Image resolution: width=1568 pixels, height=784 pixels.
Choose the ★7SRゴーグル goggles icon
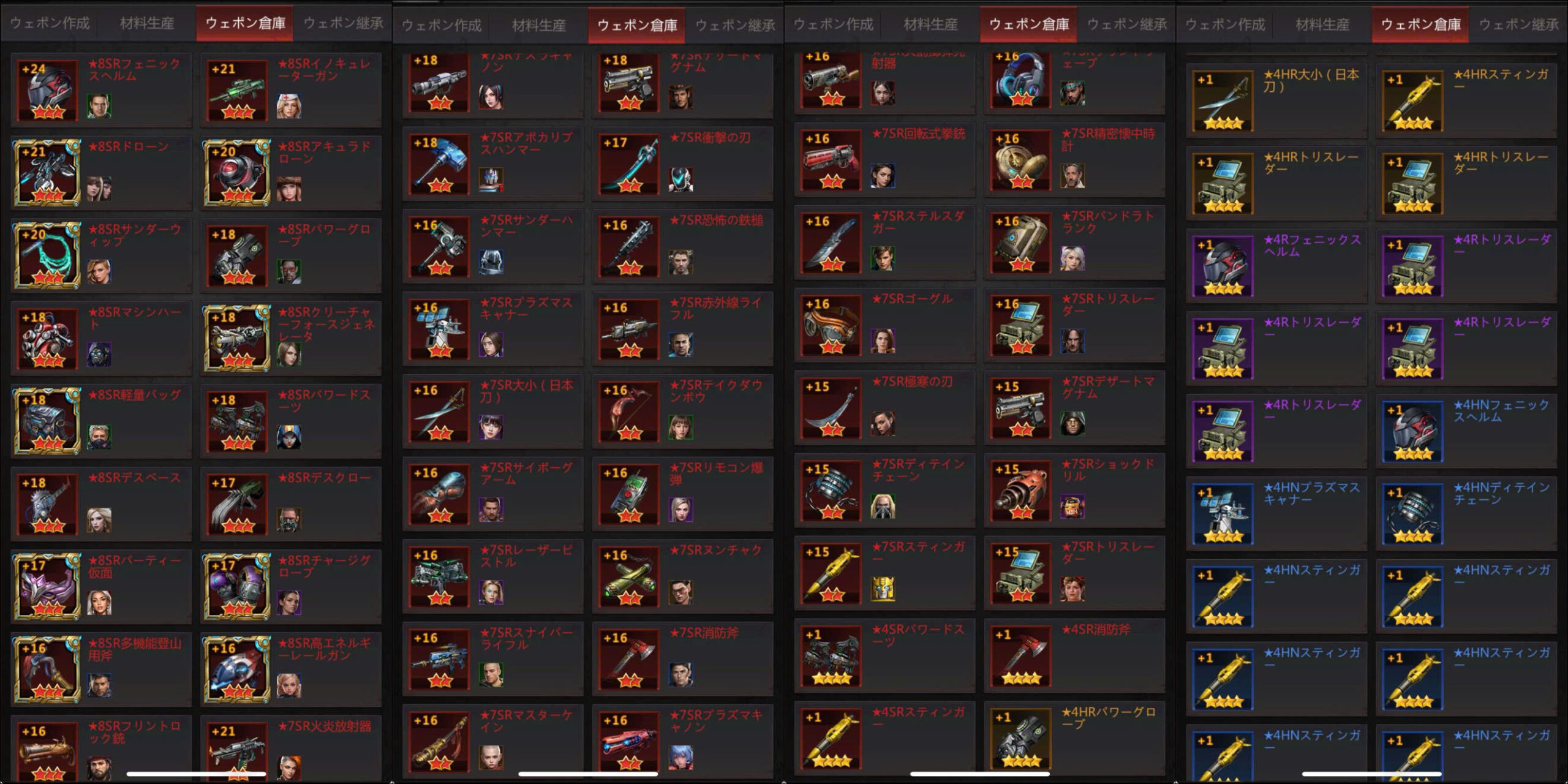831,326
